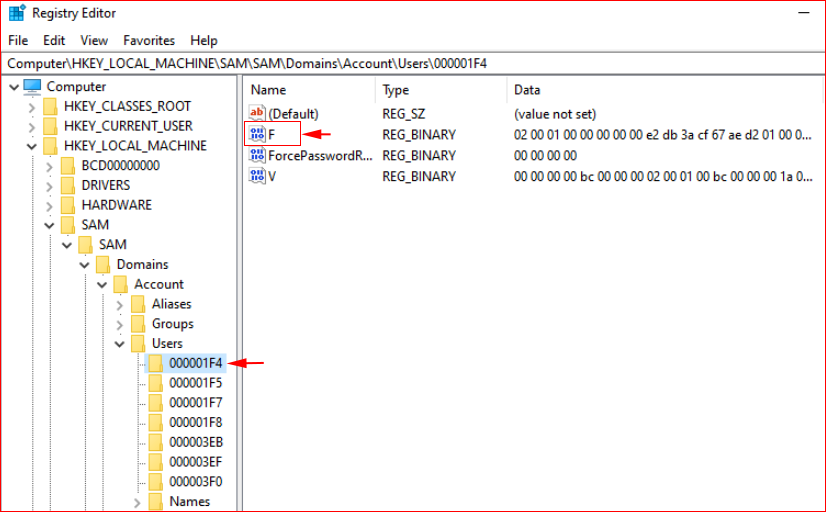This screenshot has width=826, height=512.
Task: Expand the Names key
Action: coord(137,503)
